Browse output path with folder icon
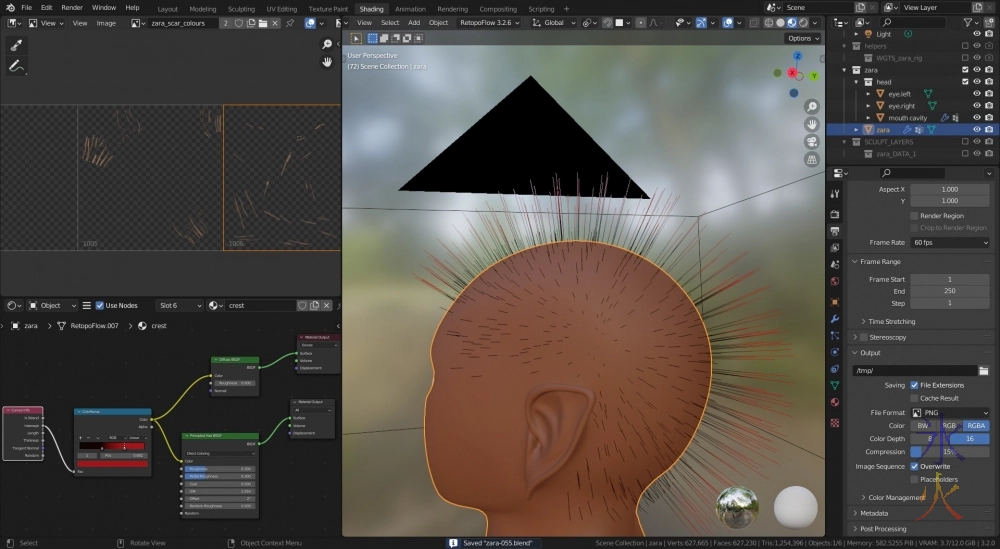 (984, 370)
